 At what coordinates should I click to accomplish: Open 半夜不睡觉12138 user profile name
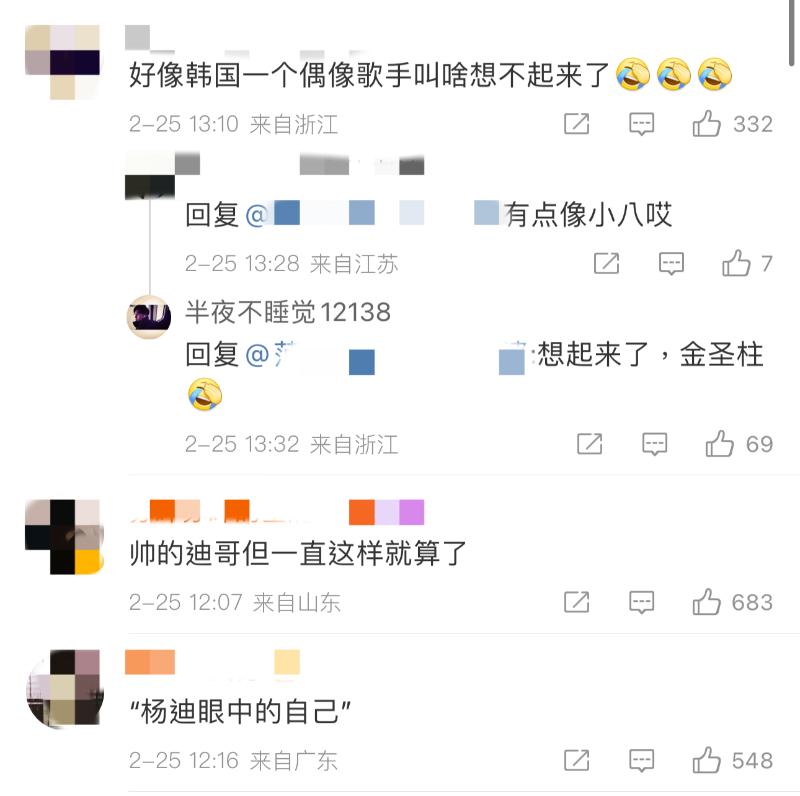(288, 312)
